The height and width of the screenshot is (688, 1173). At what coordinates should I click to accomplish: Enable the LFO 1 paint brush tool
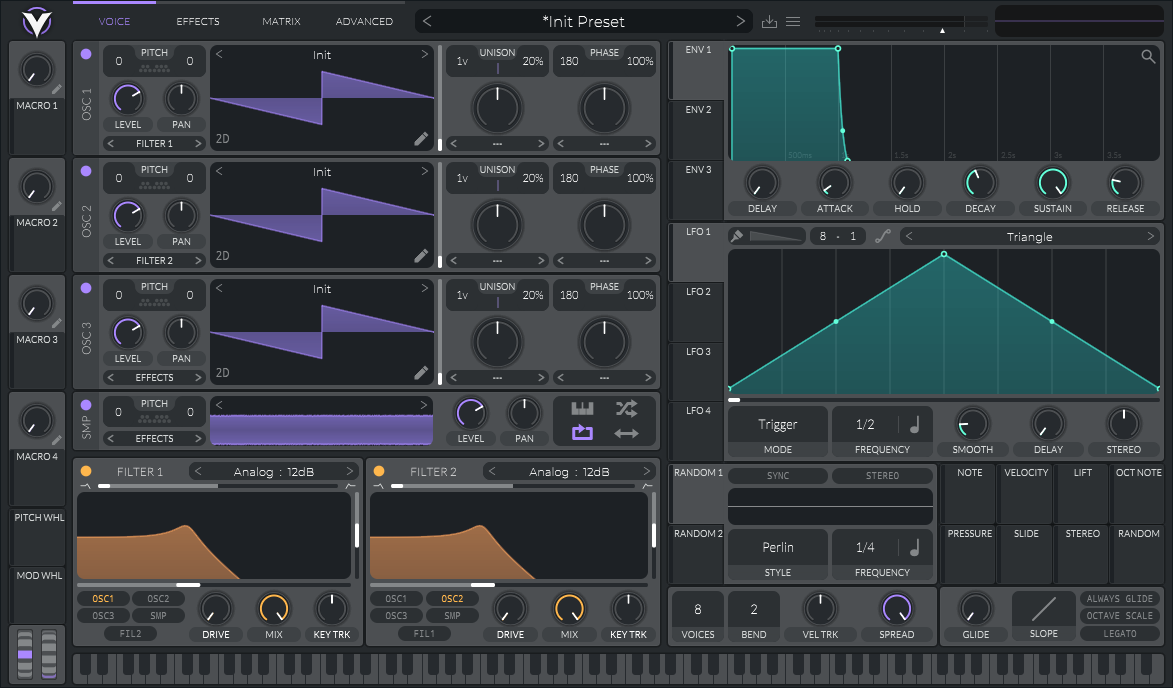click(737, 237)
